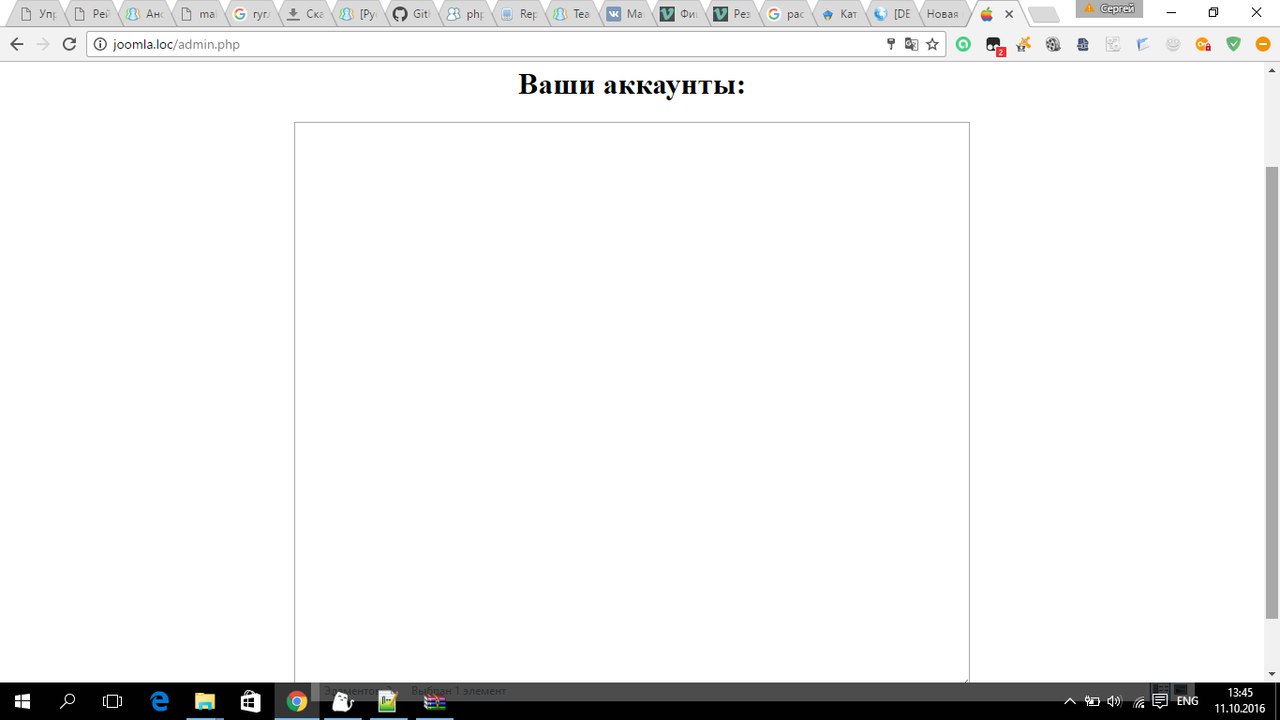Open the green shield extension icon
Viewport: 1280px width, 720px height.
point(1233,44)
